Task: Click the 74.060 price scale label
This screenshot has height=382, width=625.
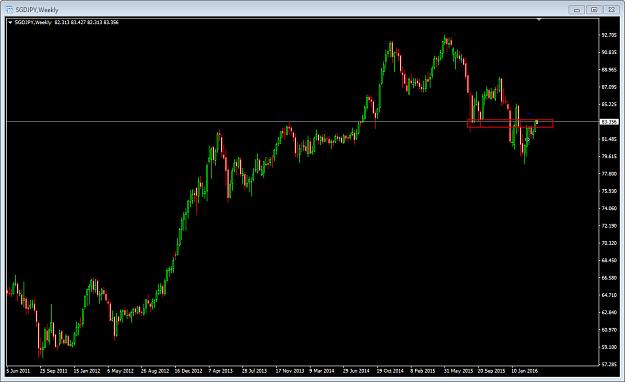Action: click(x=609, y=209)
